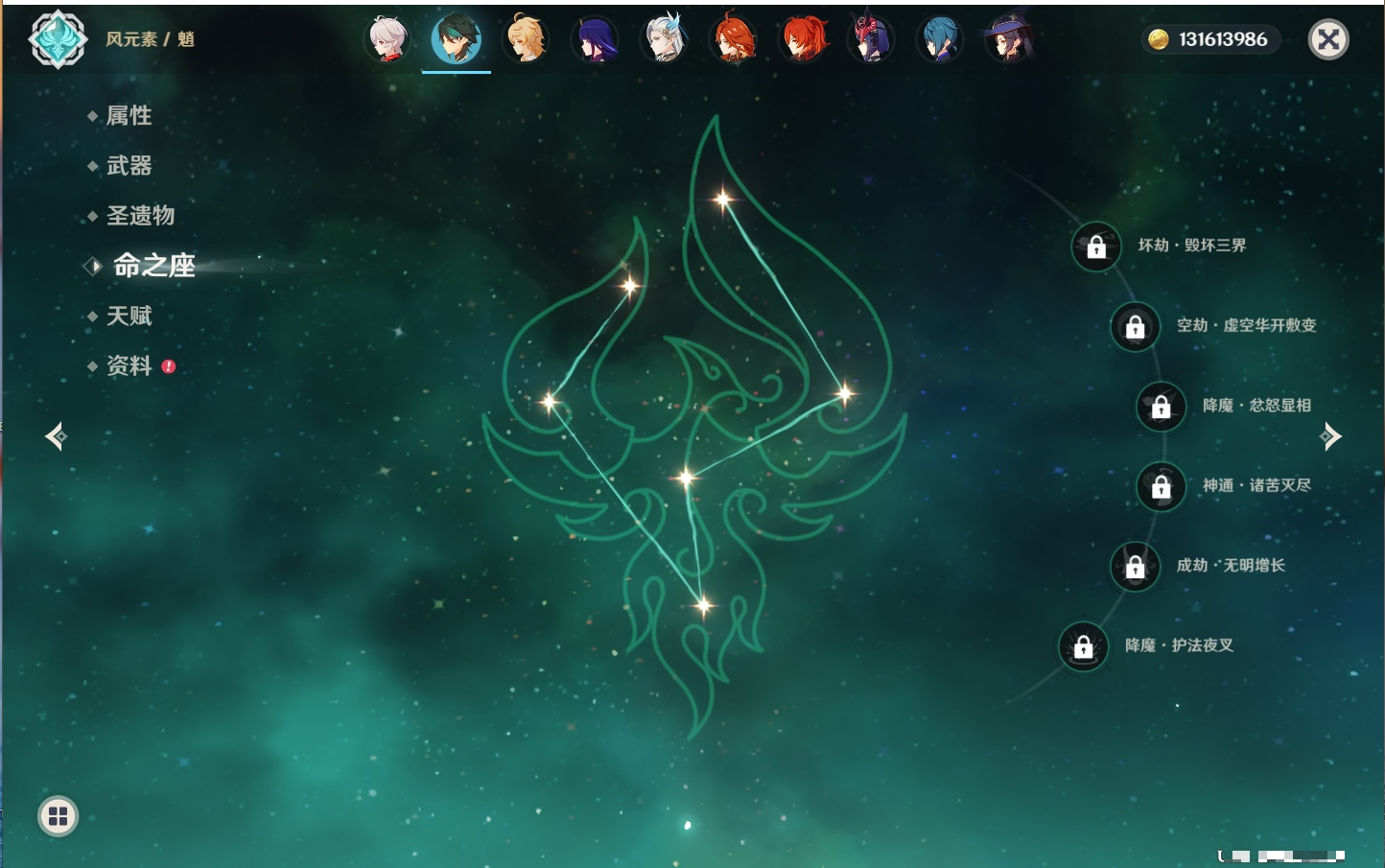Switch to Yun Jin's avatar with red headdress
The image size is (1385, 868).
tap(871, 39)
